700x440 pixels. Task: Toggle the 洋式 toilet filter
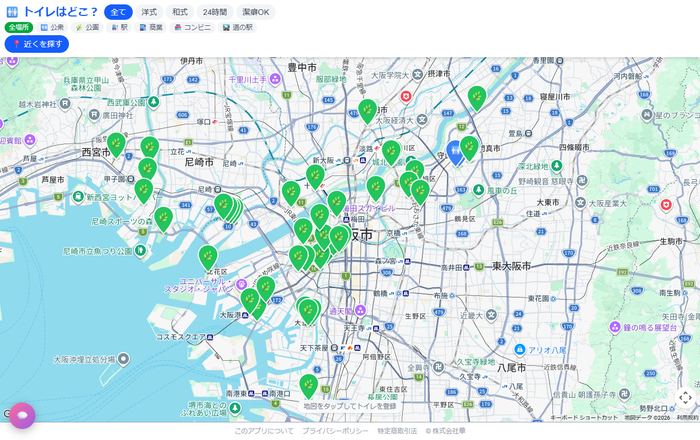(149, 12)
